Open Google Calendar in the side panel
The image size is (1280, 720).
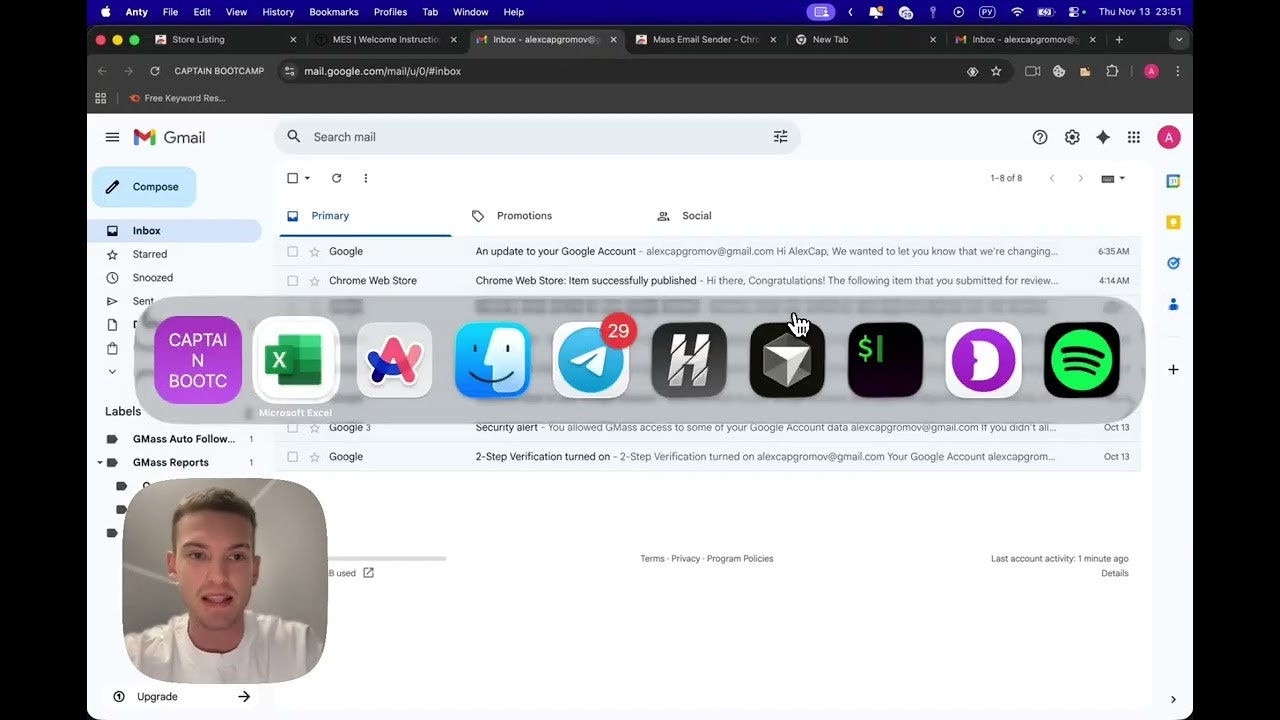pos(1172,181)
